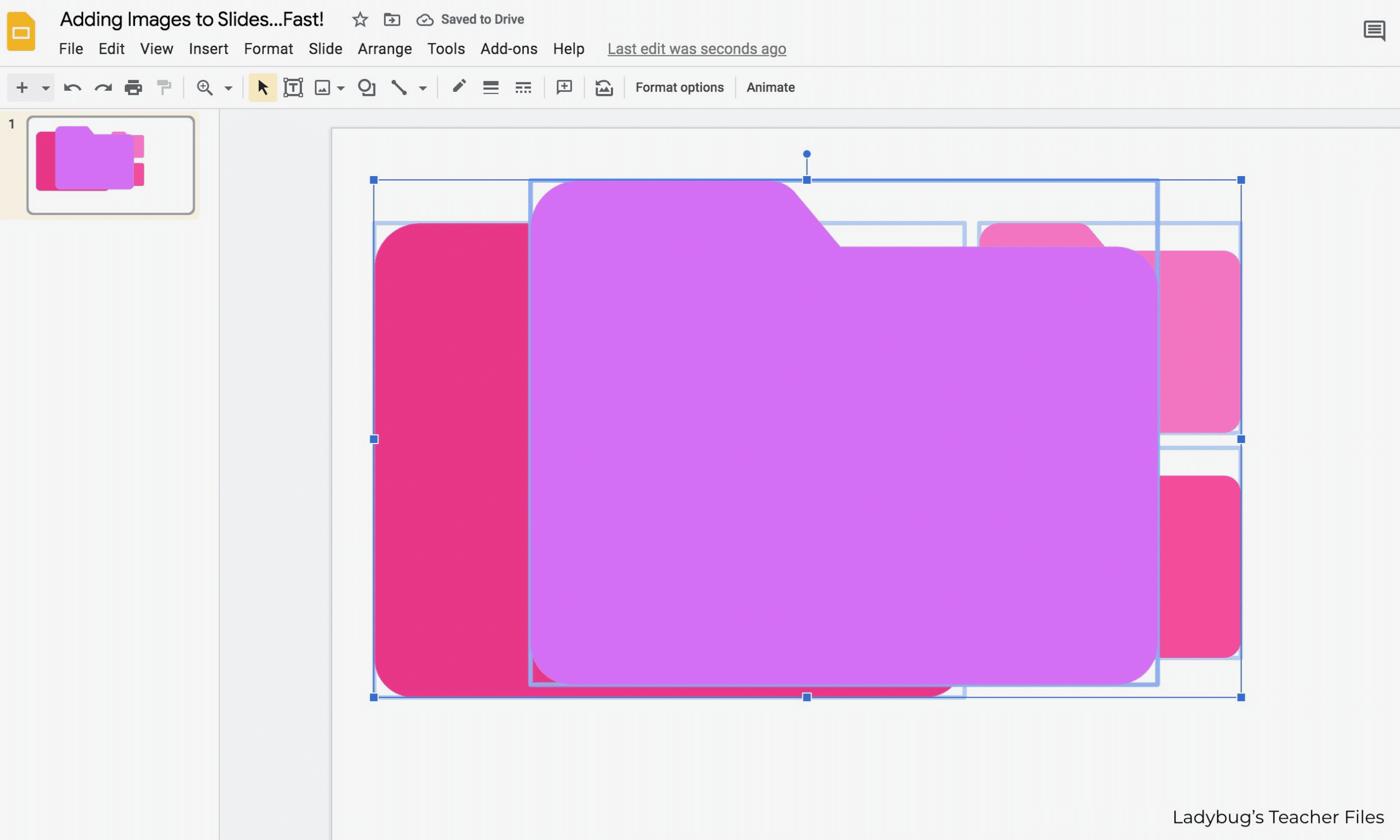
Task: Click the undo icon
Action: point(71,87)
